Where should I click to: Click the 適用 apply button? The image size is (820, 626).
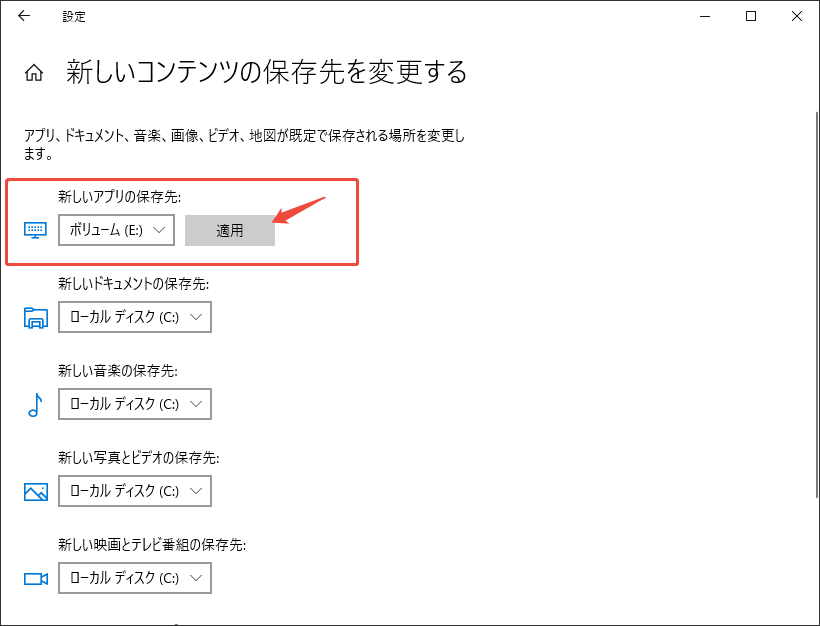pos(230,230)
